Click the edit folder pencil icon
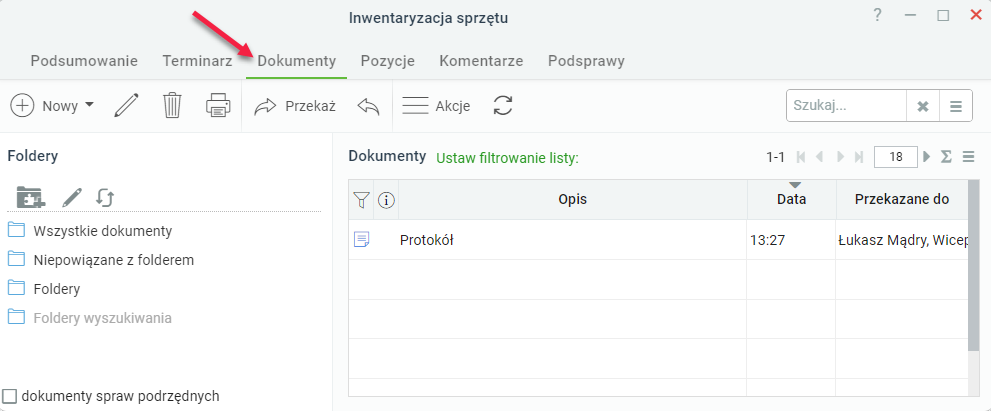The height and width of the screenshot is (411, 991). [x=72, y=197]
